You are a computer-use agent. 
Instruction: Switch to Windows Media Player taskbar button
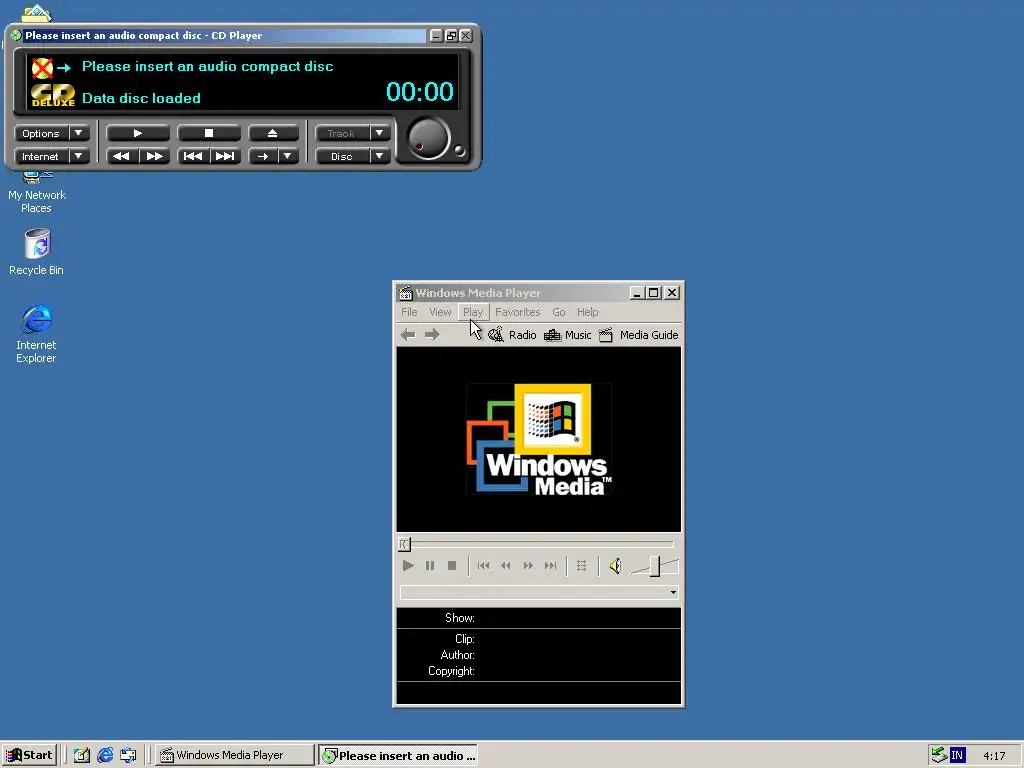click(235, 756)
